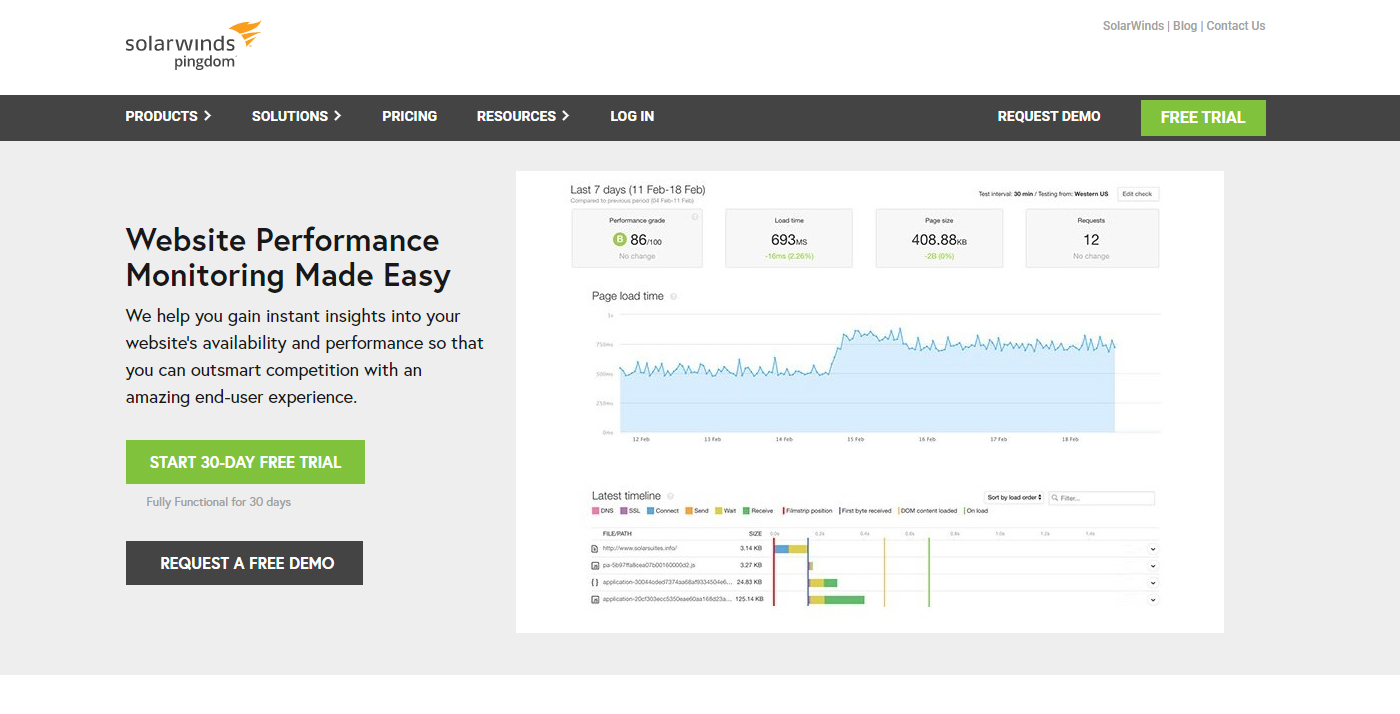
Task: Click the SolarWinds Pingdom logo
Action: tap(192, 45)
